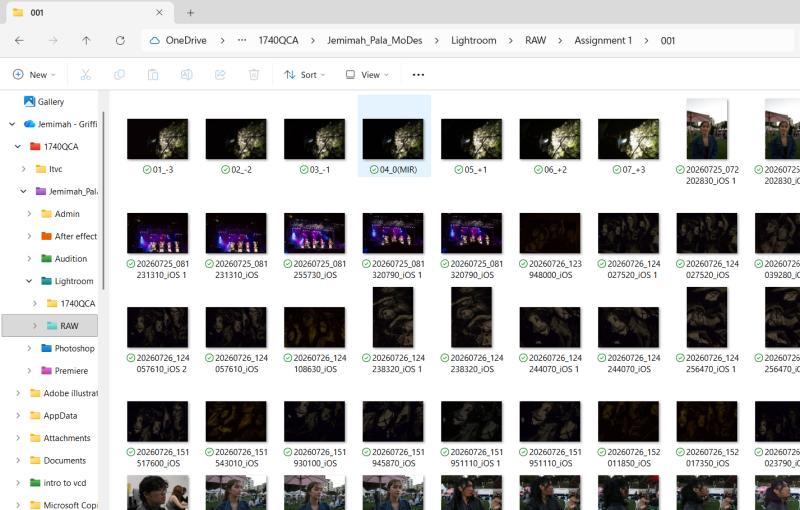Click the Copy icon in toolbar

click(x=119, y=74)
